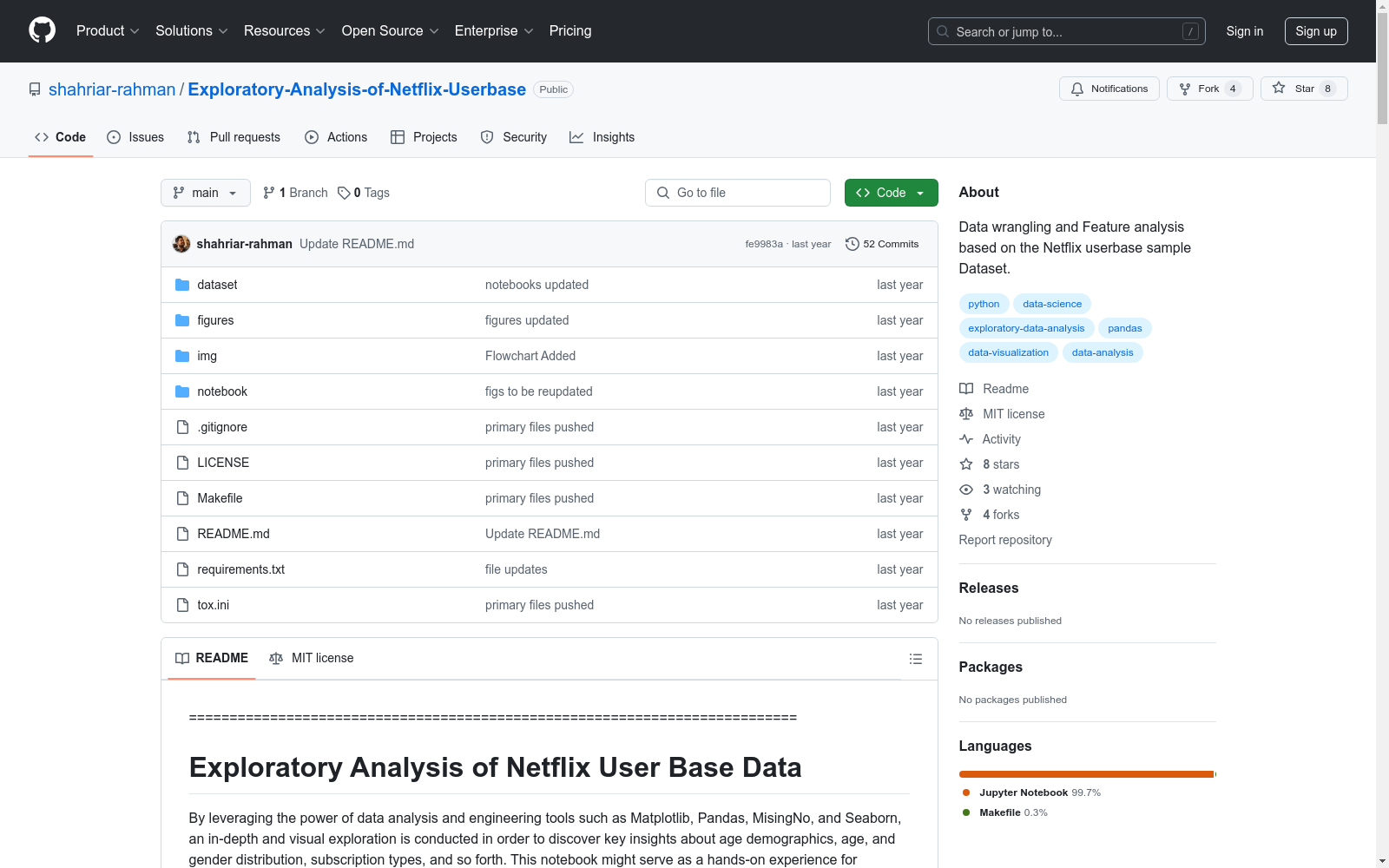Click the python topic tag
This screenshot has width=1389, height=868.
(x=984, y=304)
